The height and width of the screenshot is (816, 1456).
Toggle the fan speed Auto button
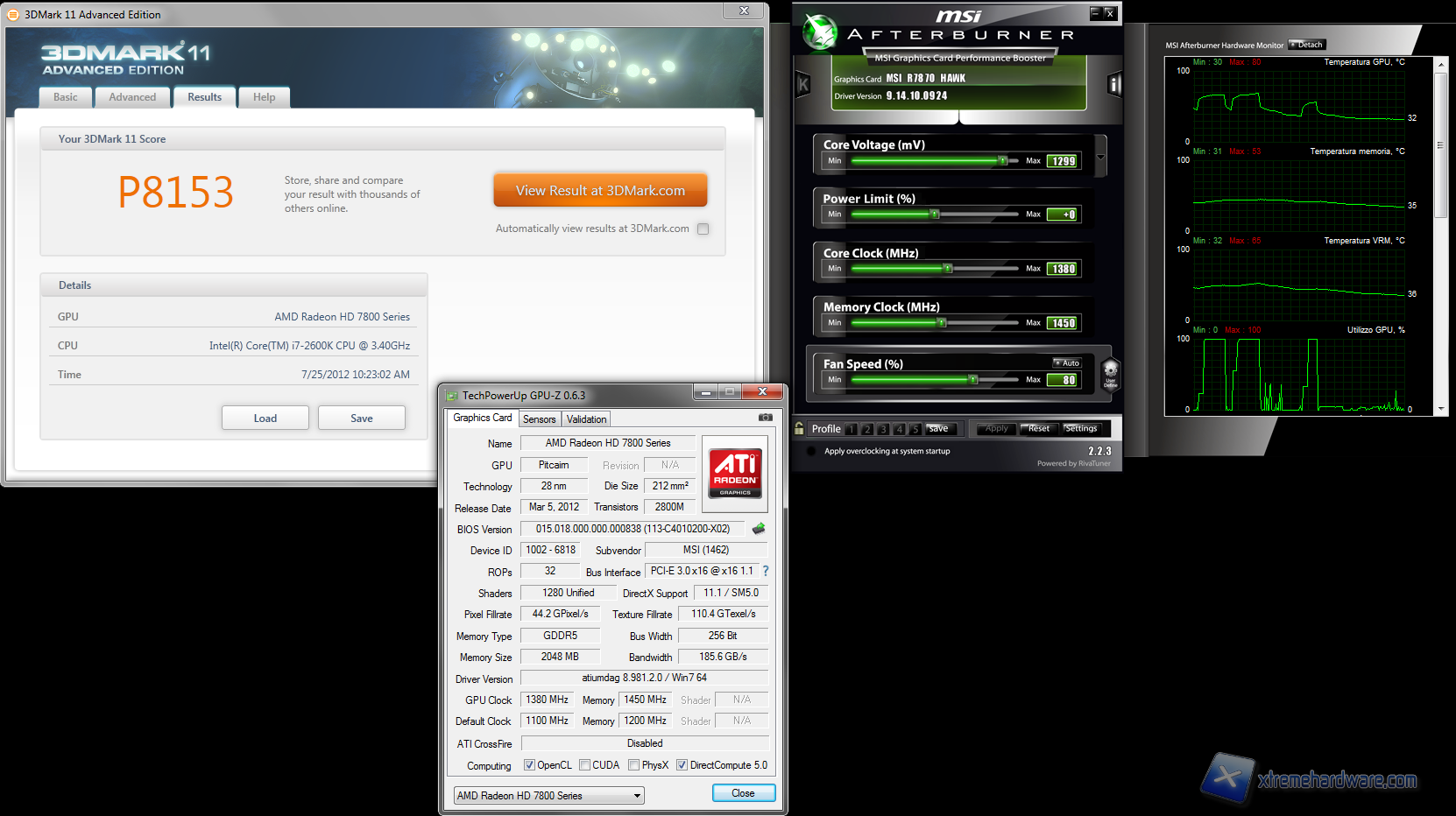coord(1067,362)
